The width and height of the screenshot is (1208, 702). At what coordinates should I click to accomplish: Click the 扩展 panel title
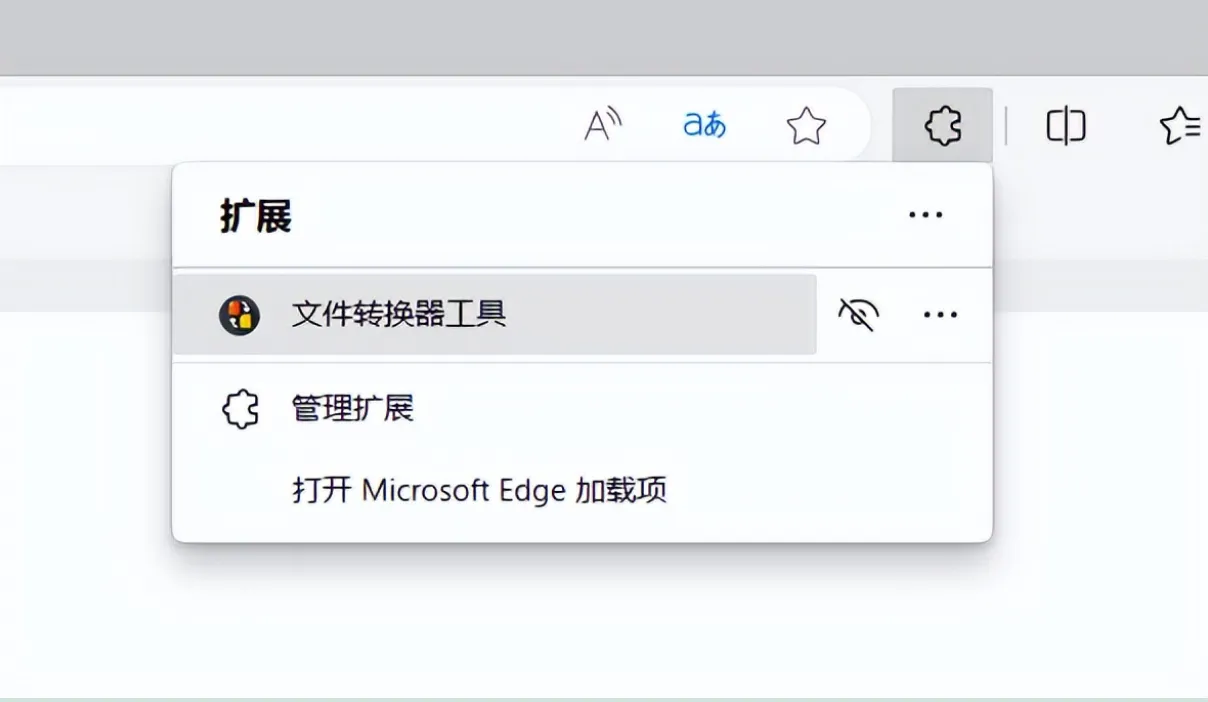[256, 216]
